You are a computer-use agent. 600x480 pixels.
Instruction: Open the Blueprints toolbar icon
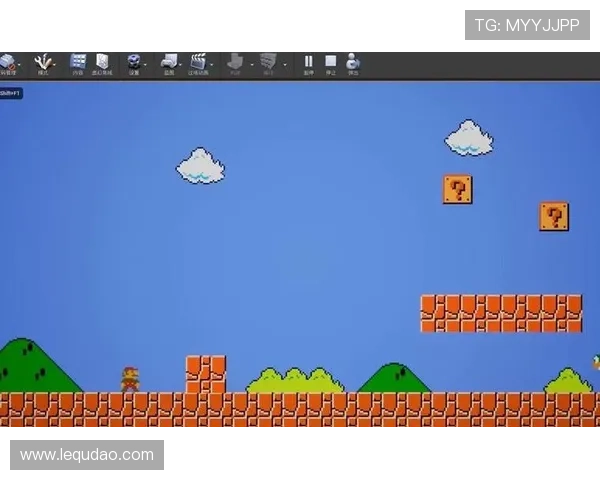click(x=168, y=62)
